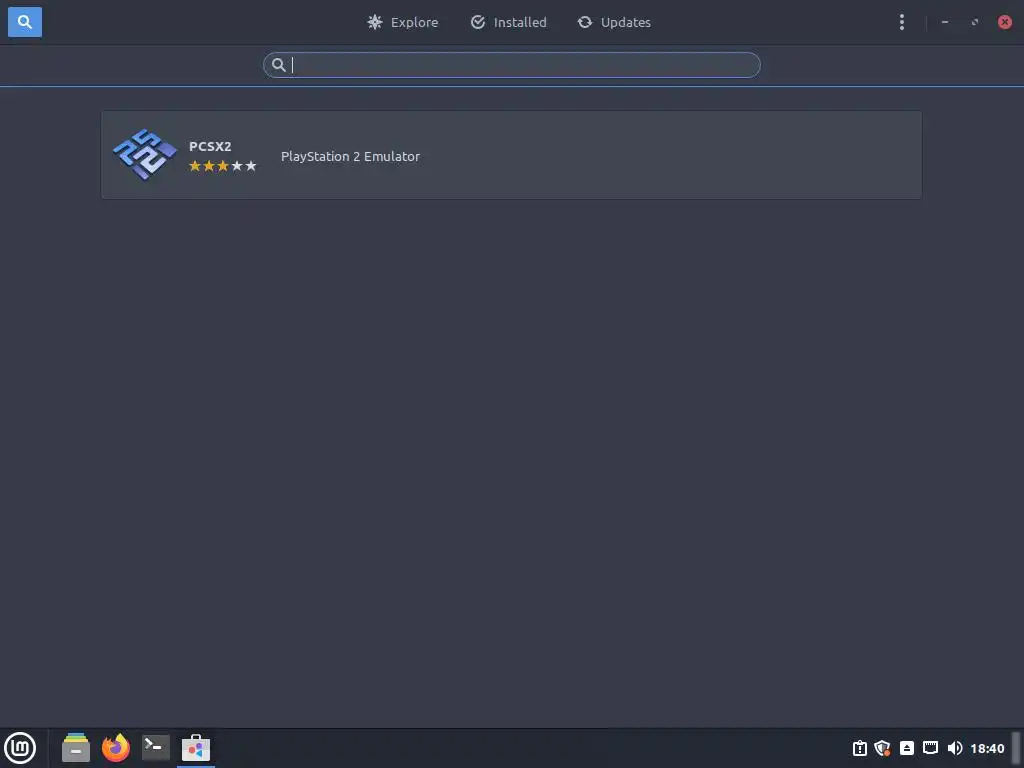Launch the file manager from taskbar
This screenshot has height=768, width=1024.
point(76,748)
